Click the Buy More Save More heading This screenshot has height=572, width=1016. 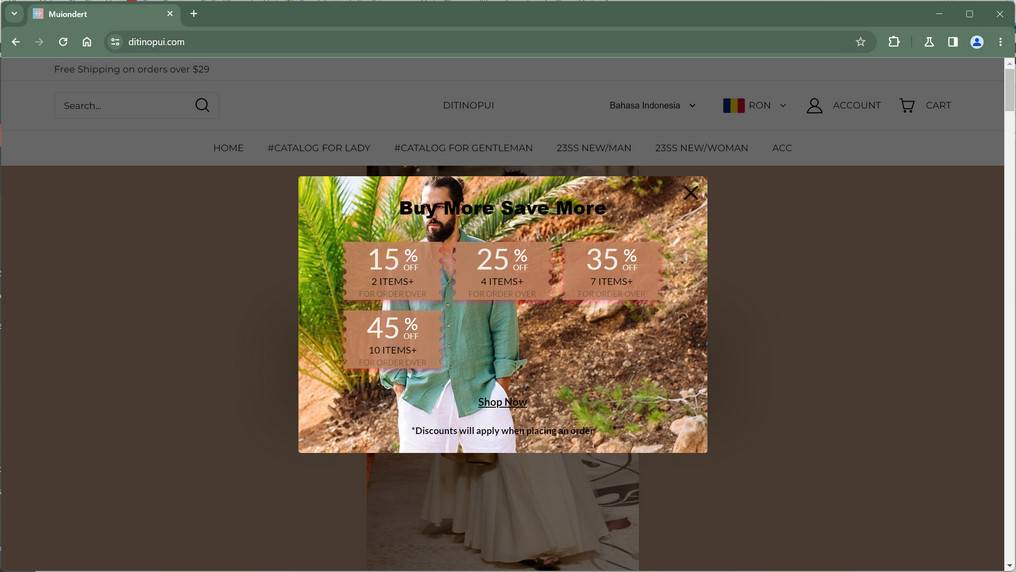tap(502, 208)
